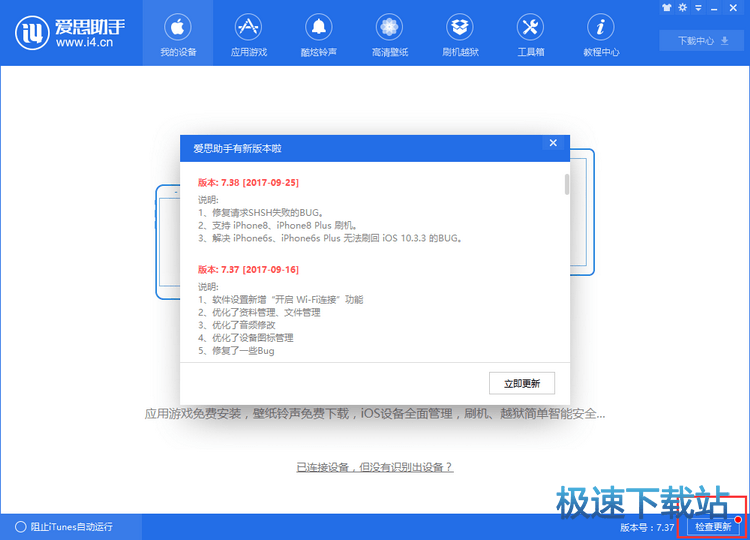The image size is (750, 540).
Task: Click version heading 版本: 7.37 [2017-09-16]
Action: pyautogui.click(x=248, y=270)
